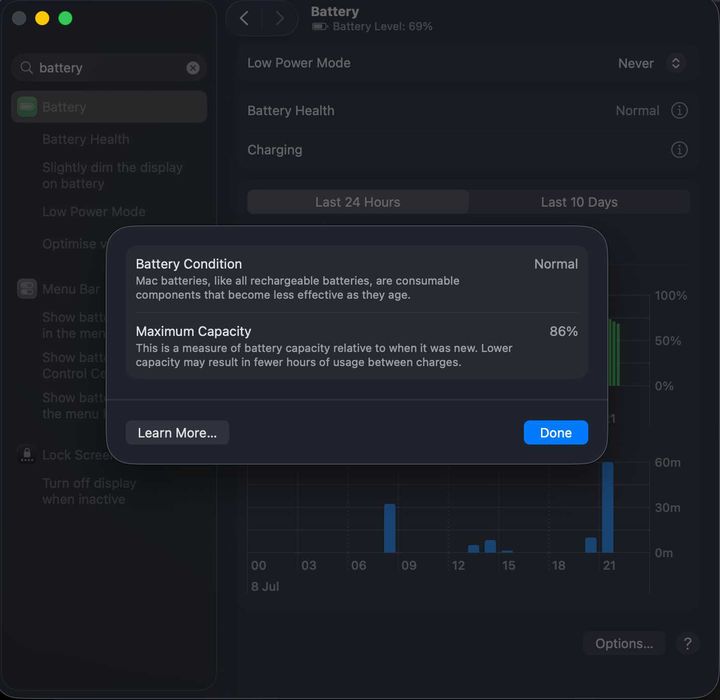Open the help question mark button
720x700 pixels.
point(687,644)
